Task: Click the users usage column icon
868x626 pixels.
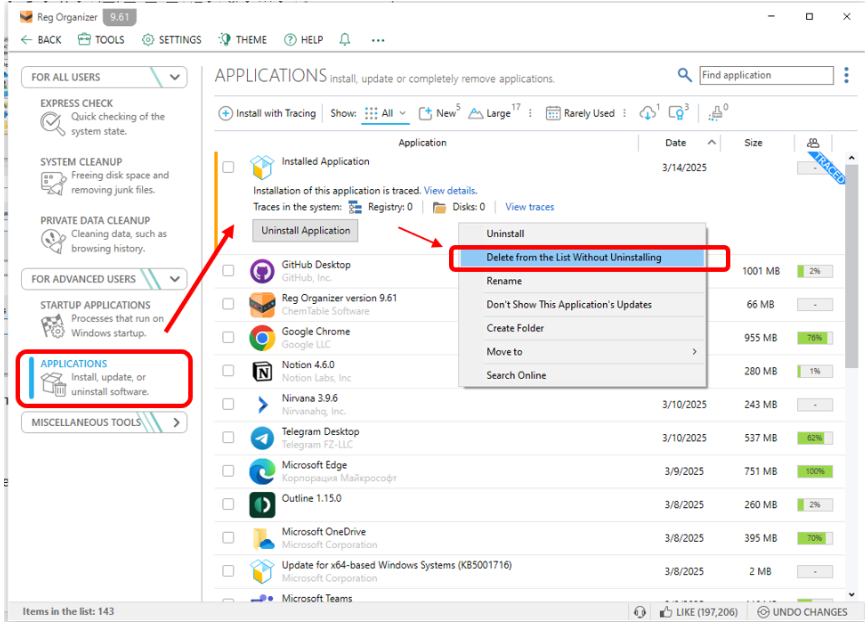Action: click(812, 143)
